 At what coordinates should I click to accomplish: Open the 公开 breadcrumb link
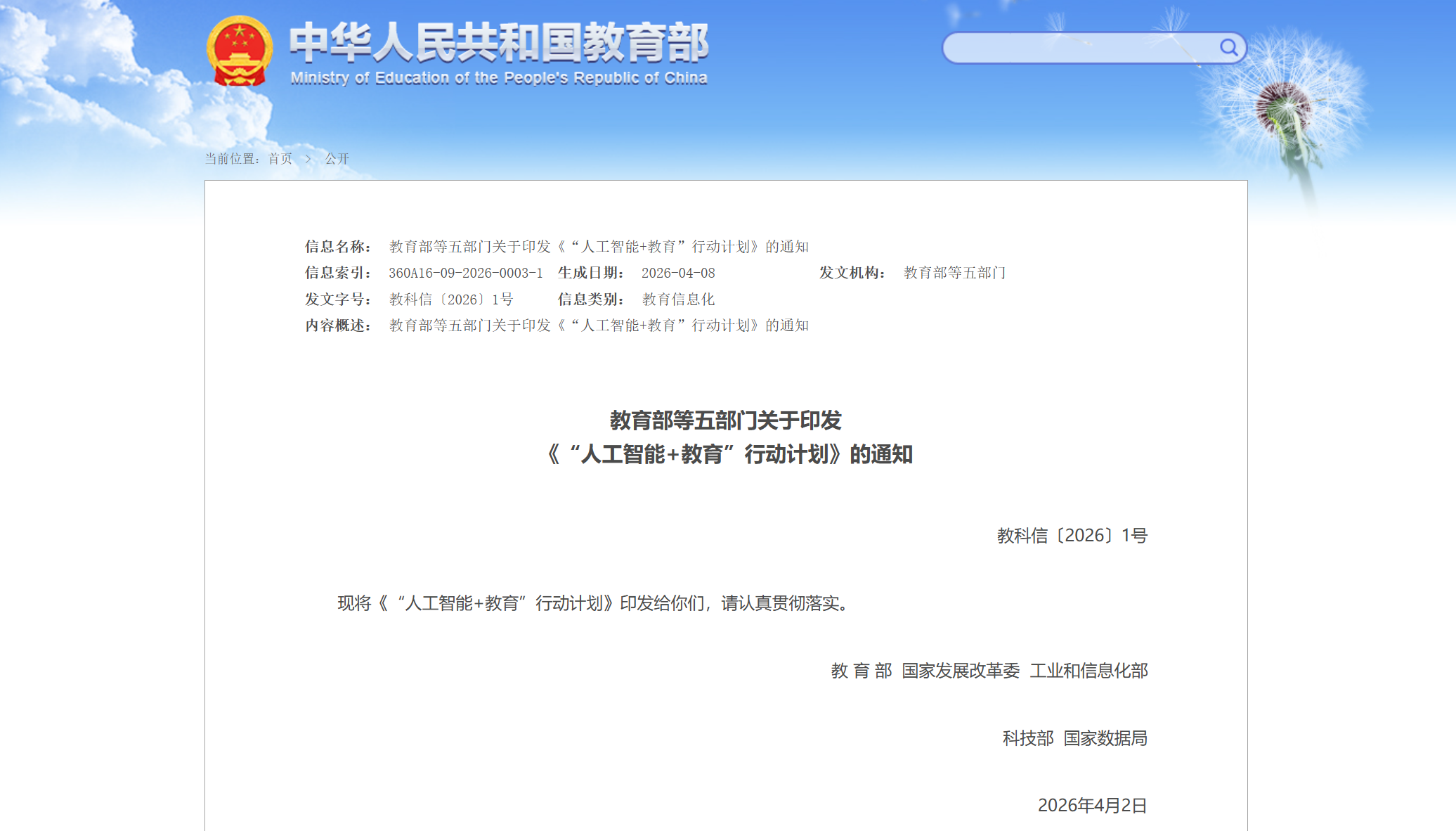click(336, 159)
